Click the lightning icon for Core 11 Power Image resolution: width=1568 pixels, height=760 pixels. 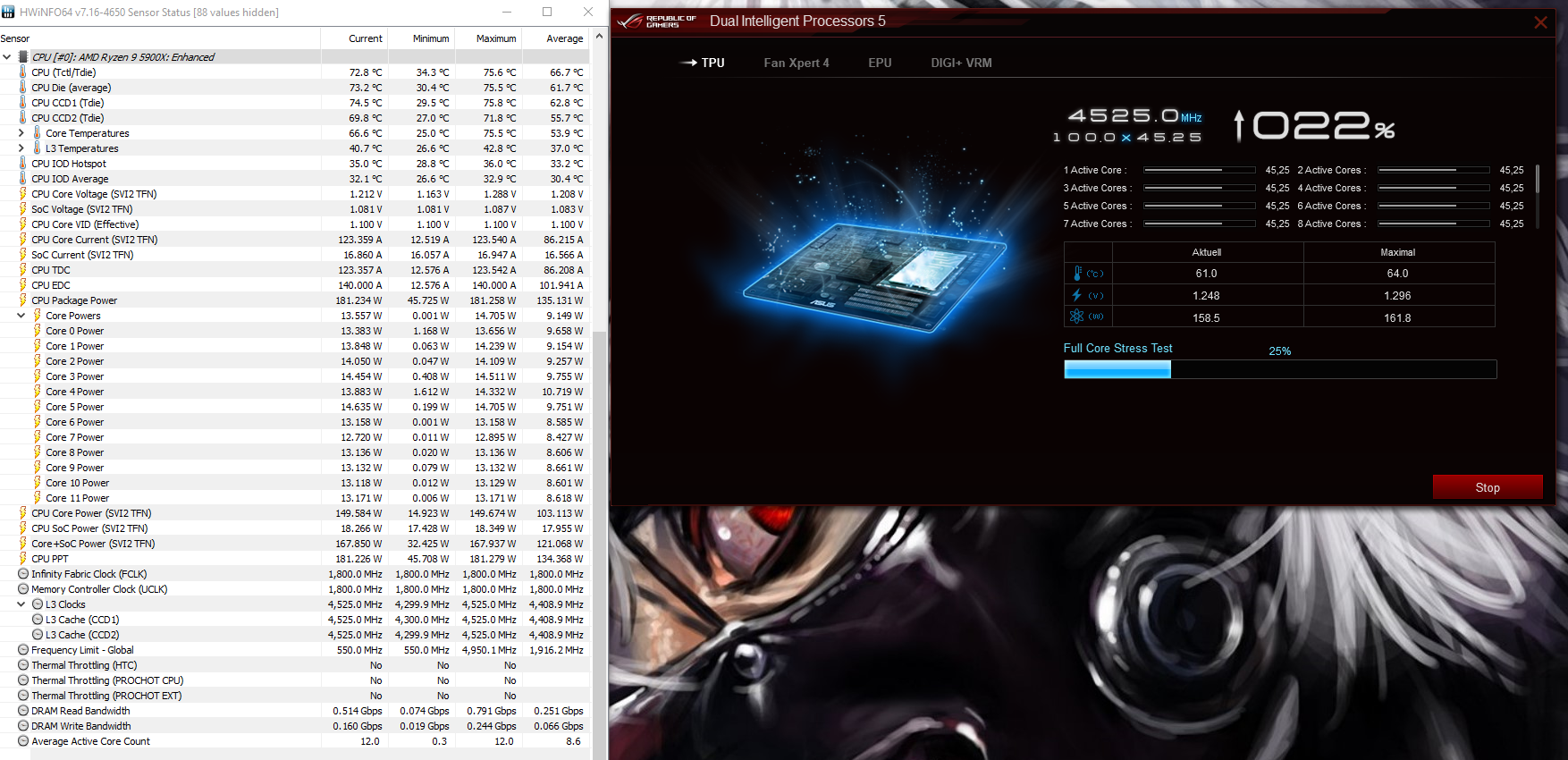38,497
